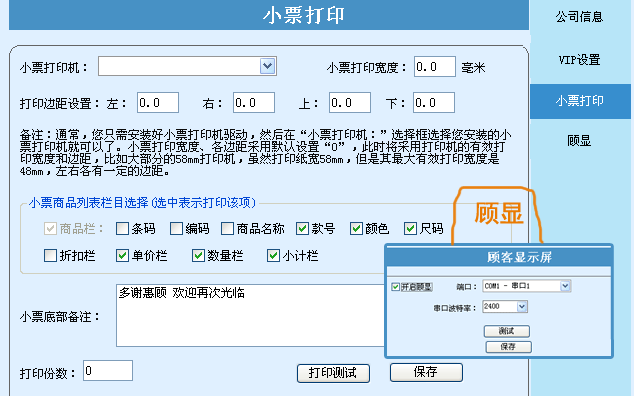Click the top margin 上 input field
Image resolution: width=634 pixels, height=396 pixels.
click(350, 103)
